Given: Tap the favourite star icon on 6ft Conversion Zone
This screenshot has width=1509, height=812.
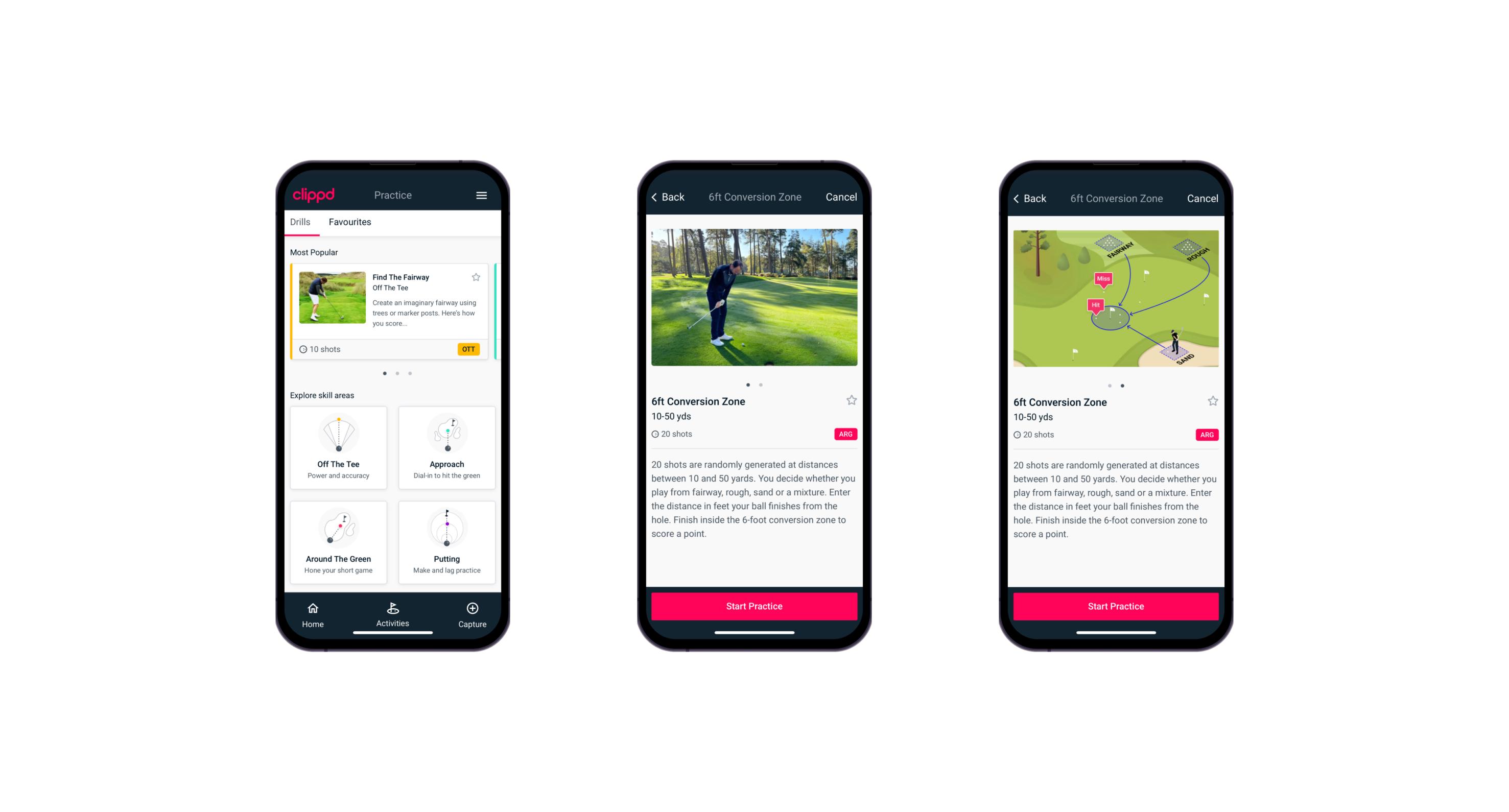Looking at the screenshot, I should pos(853,402).
